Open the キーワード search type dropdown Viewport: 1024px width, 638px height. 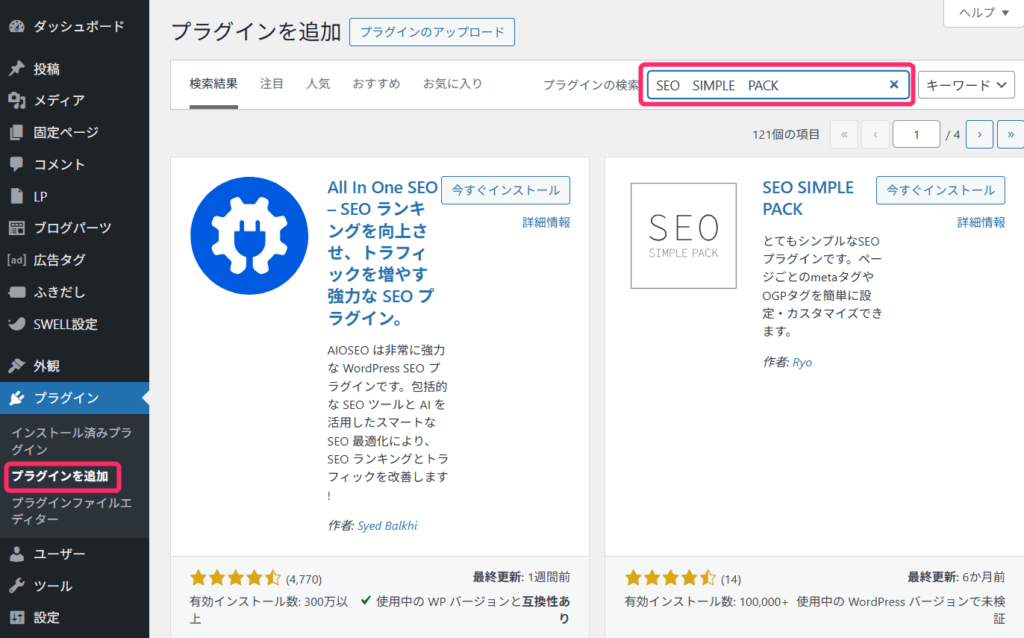pos(966,85)
